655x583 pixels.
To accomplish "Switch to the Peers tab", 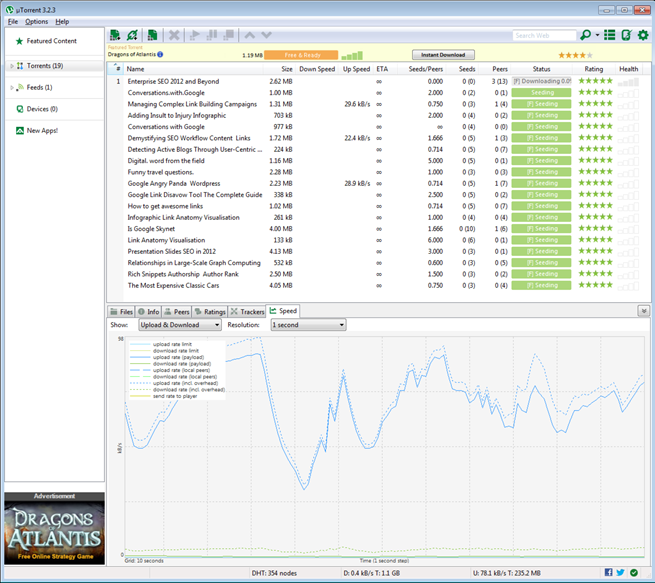I will (x=177, y=312).
